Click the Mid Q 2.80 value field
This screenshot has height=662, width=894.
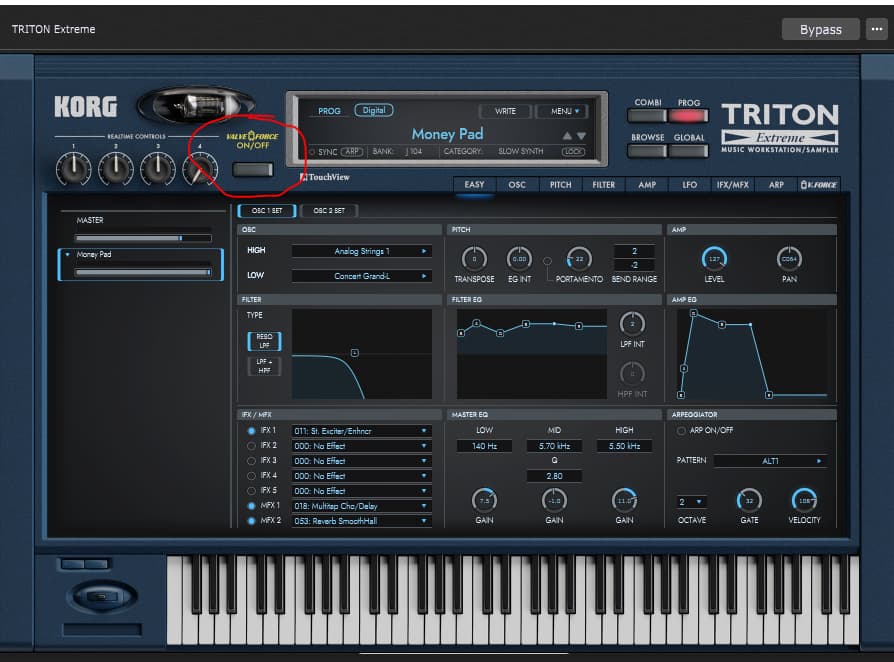tap(554, 476)
